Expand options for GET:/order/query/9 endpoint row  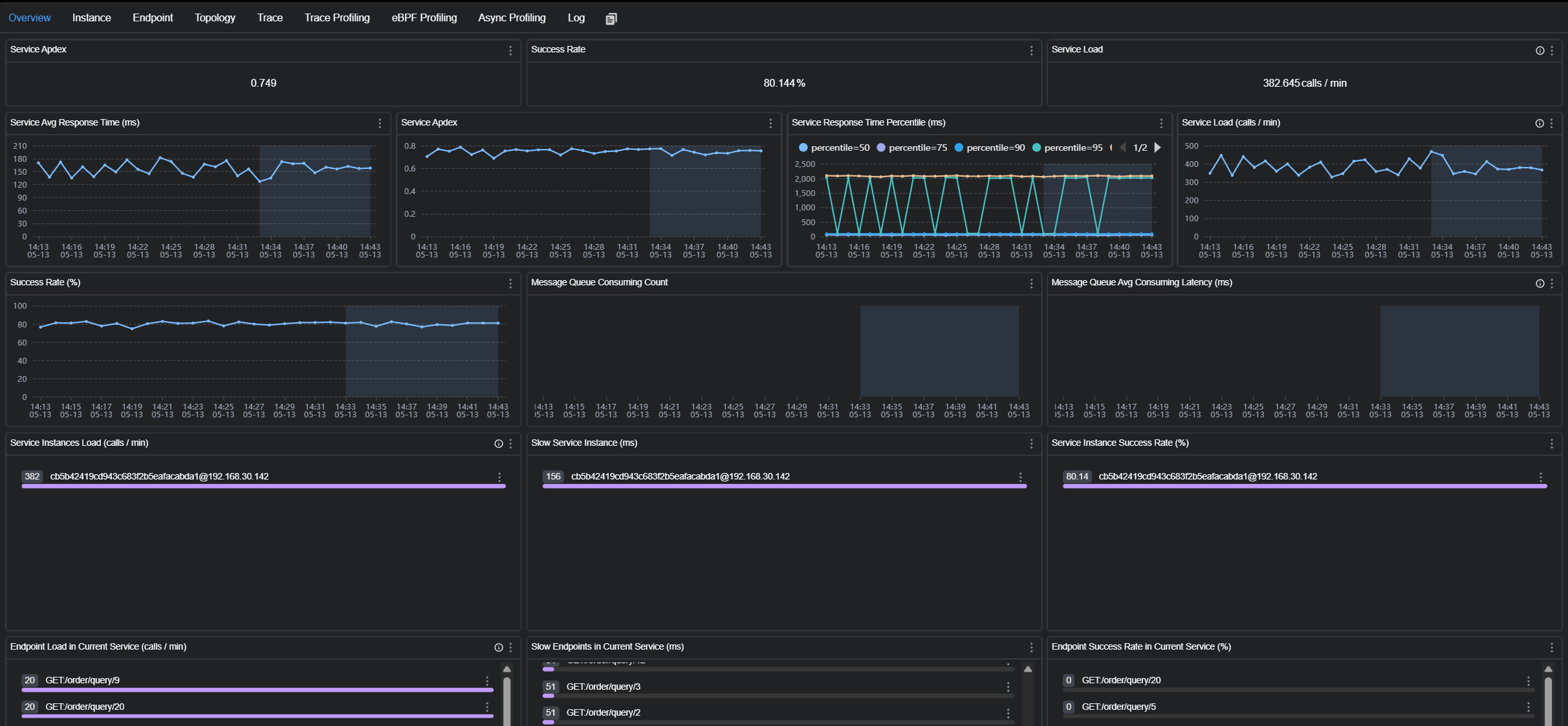[487, 681]
